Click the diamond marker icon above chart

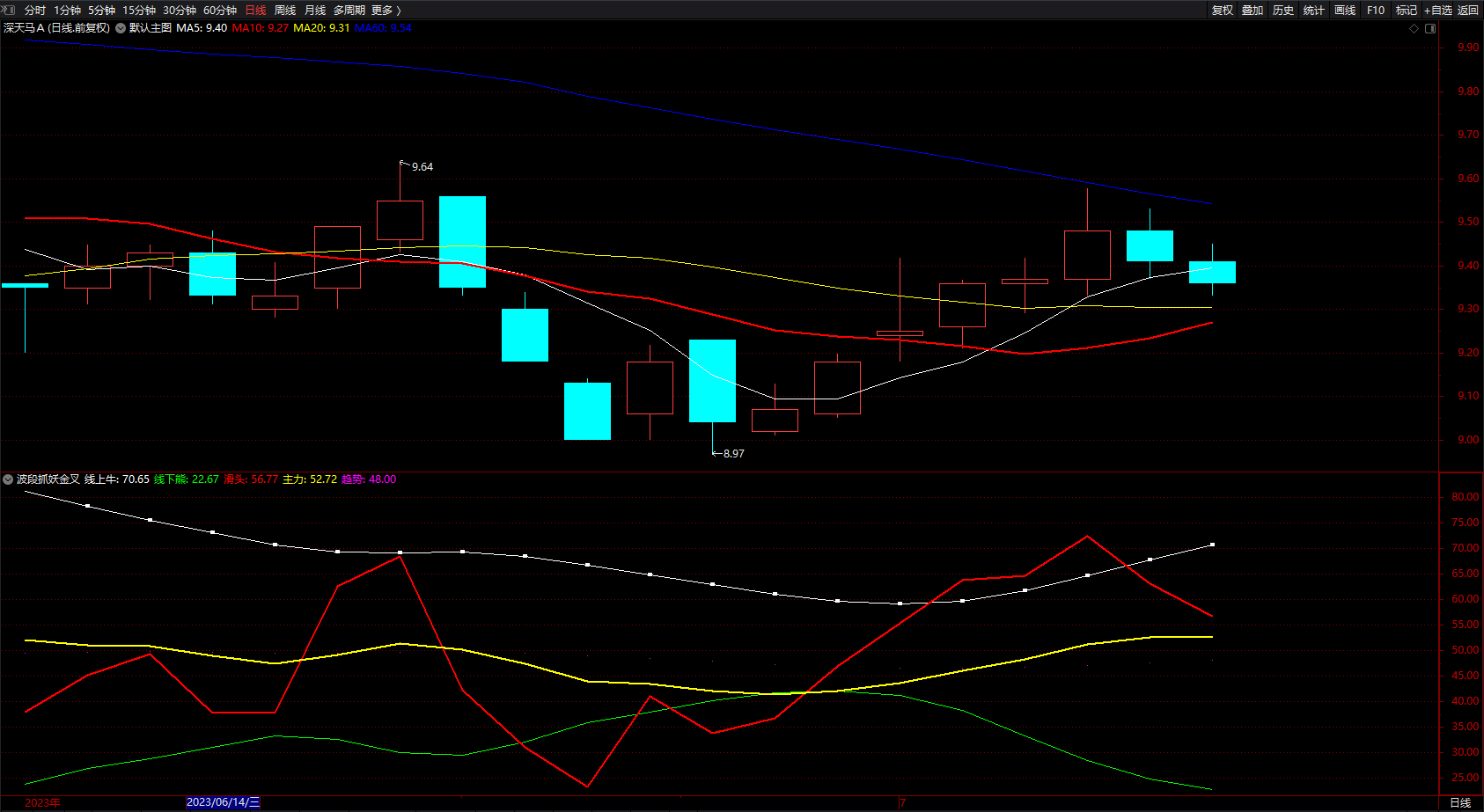[1414, 28]
